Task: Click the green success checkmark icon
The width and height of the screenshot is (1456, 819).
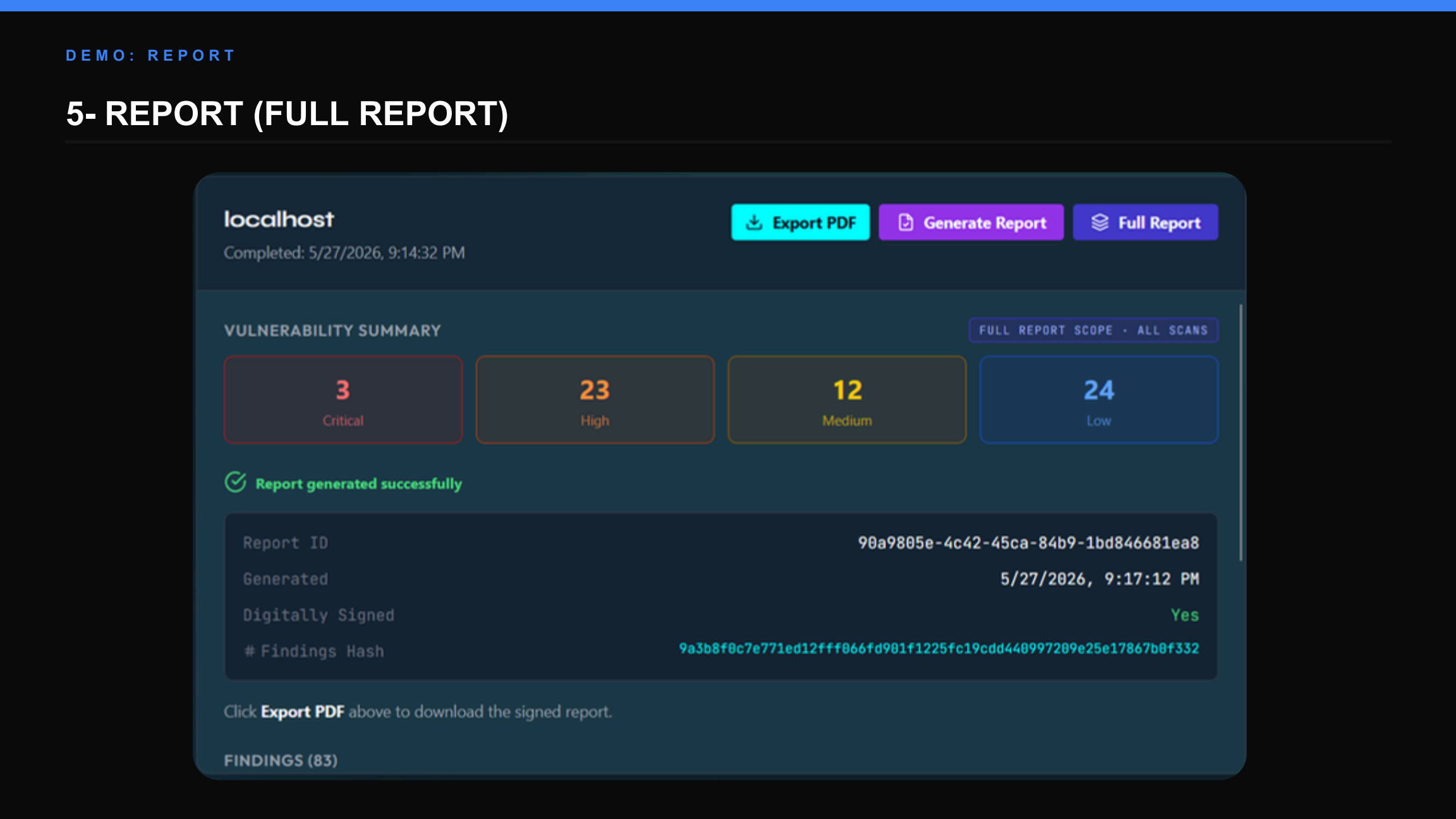Action: coord(236,483)
